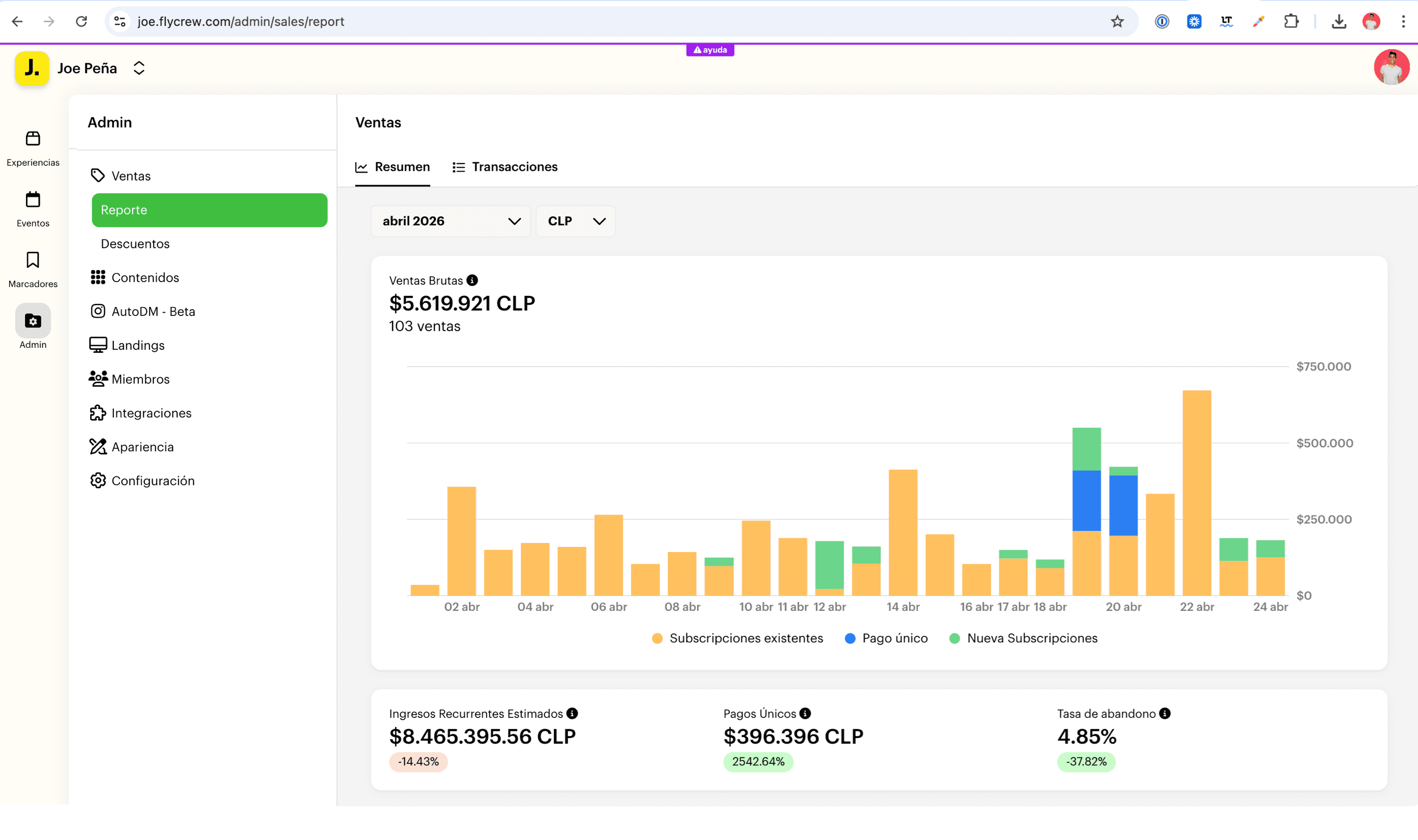Open browser downloads icon

pos(1339,22)
